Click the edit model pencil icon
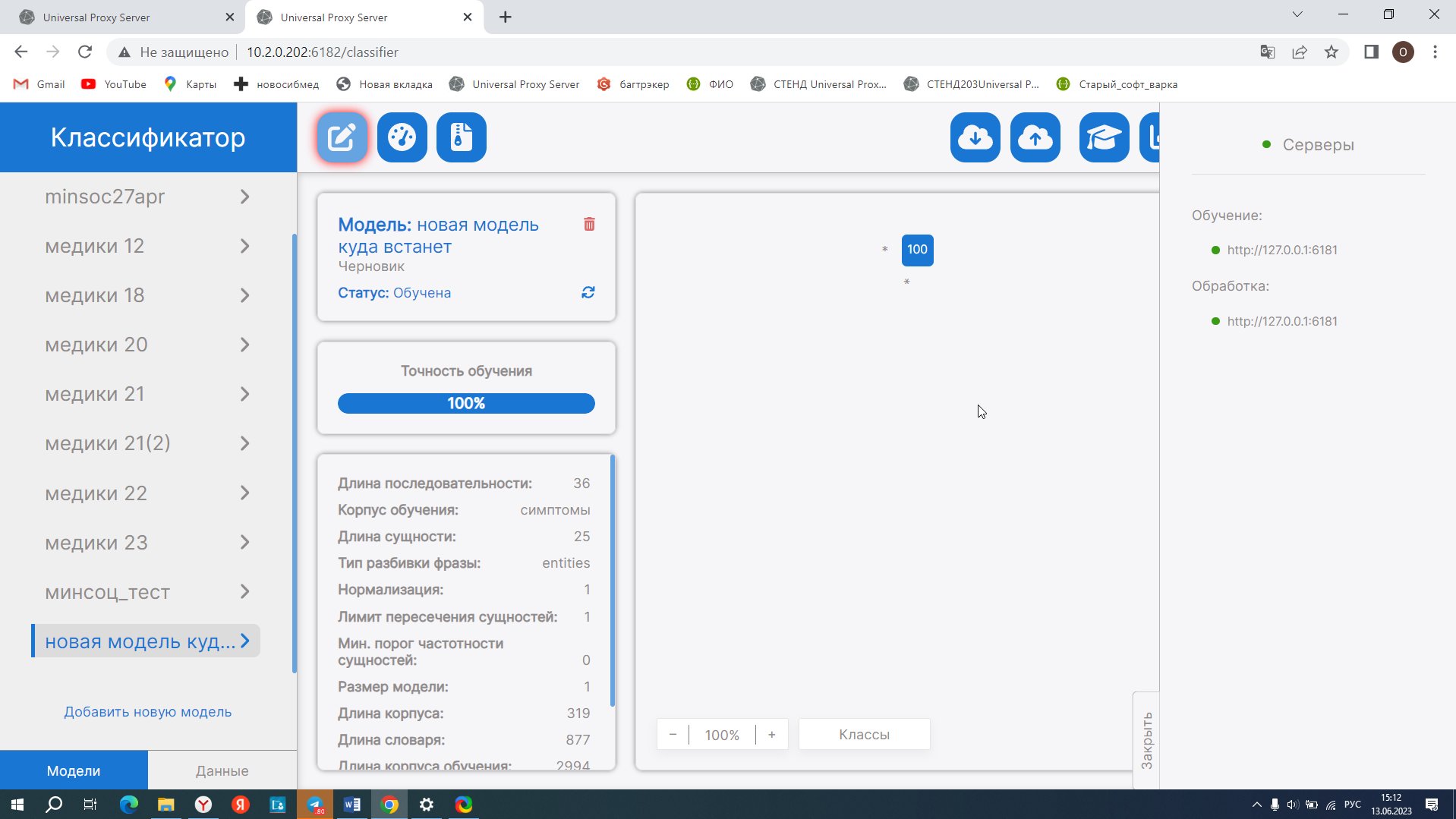1456x819 pixels. (342, 137)
